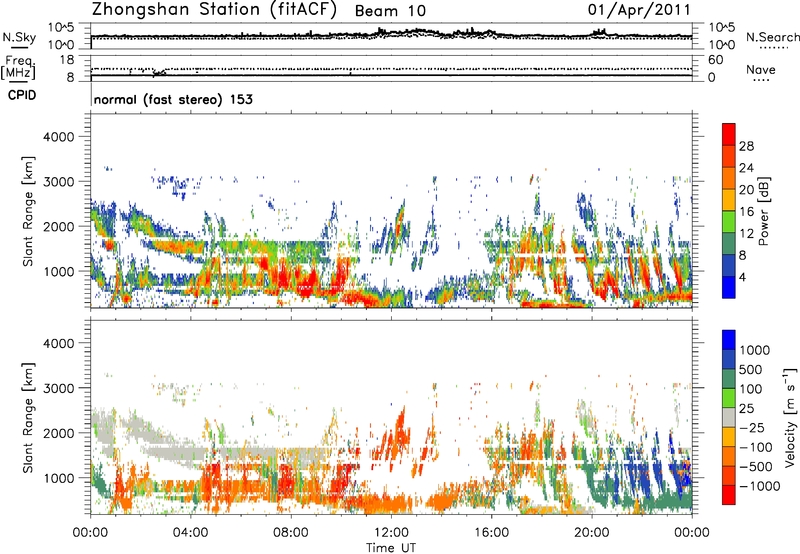Click the 16:00 time tick label

coord(491,533)
